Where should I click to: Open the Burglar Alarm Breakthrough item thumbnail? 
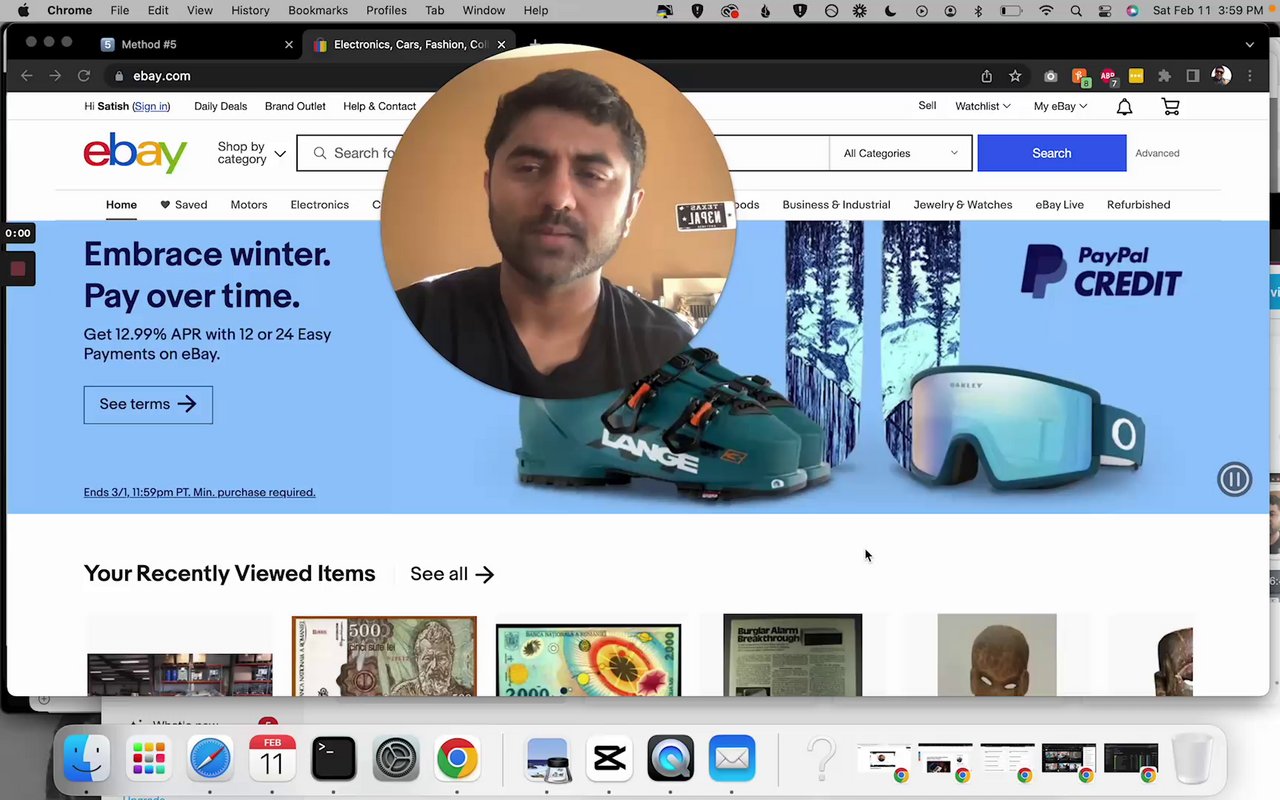pyautogui.click(x=793, y=655)
